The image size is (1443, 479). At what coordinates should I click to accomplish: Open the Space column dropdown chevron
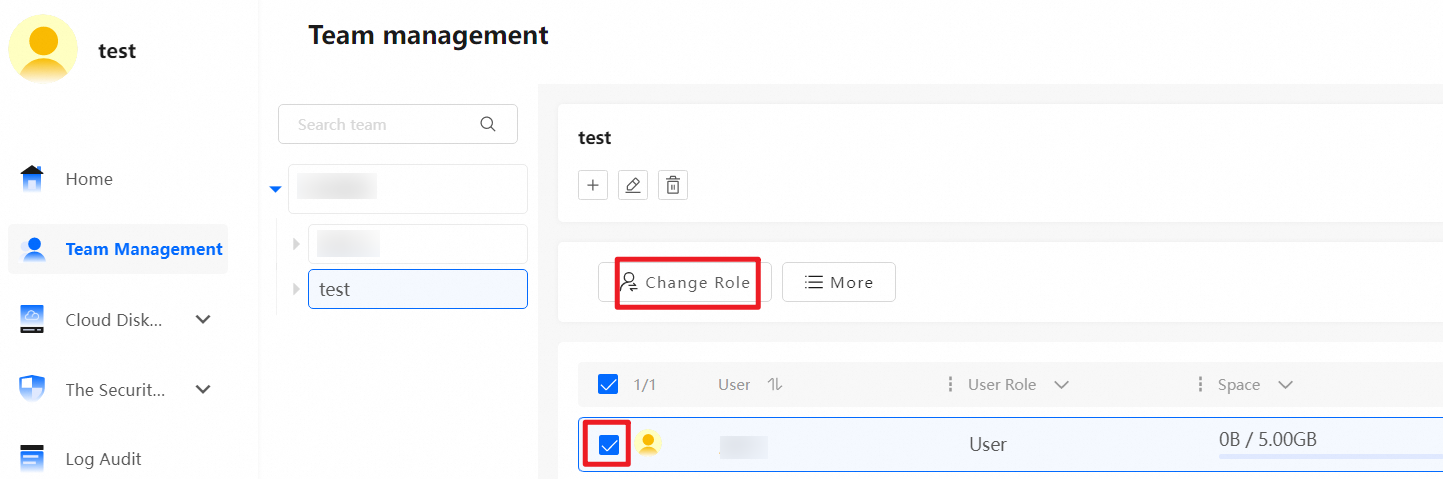coord(1285,385)
